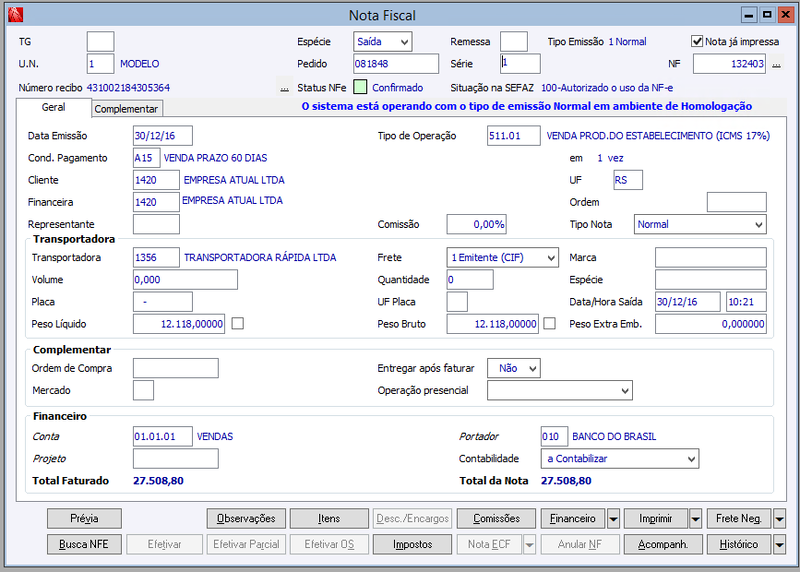Screen dimensions: 800x572
Task: Open the Itens button
Action: [329, 518]
